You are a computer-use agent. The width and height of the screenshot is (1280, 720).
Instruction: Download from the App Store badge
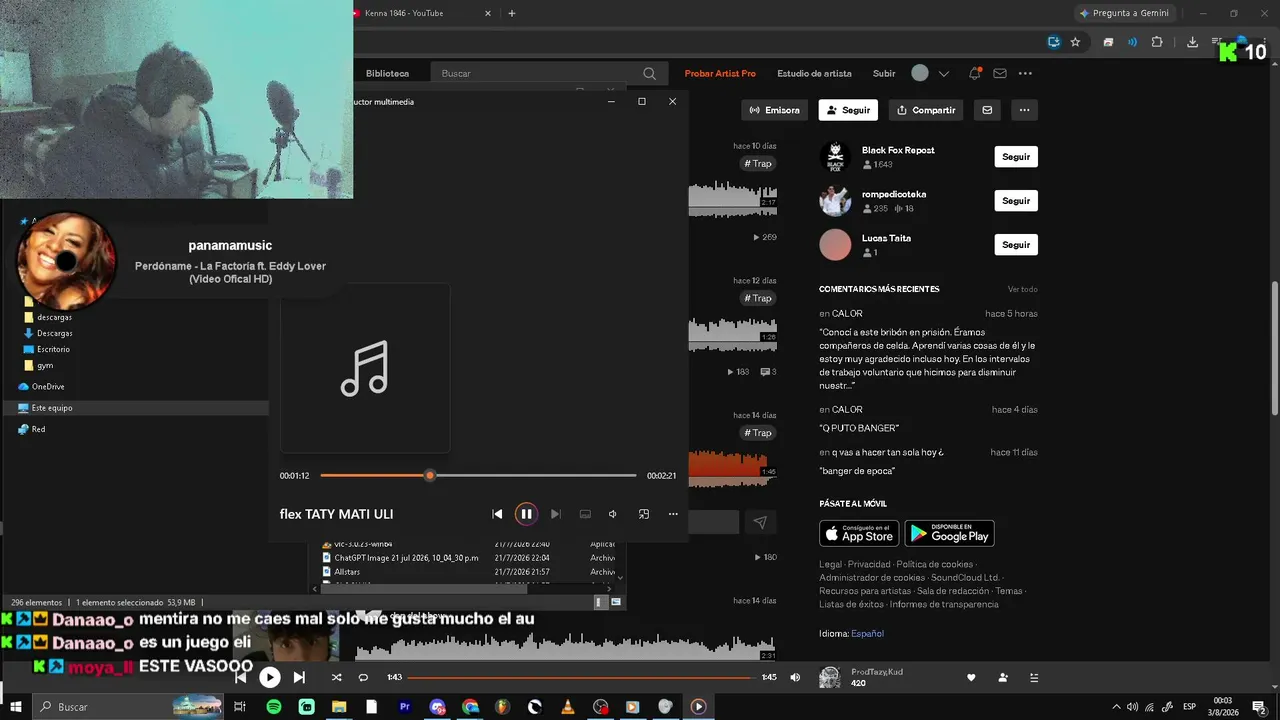pyautogui.click(x=859, y=533)
